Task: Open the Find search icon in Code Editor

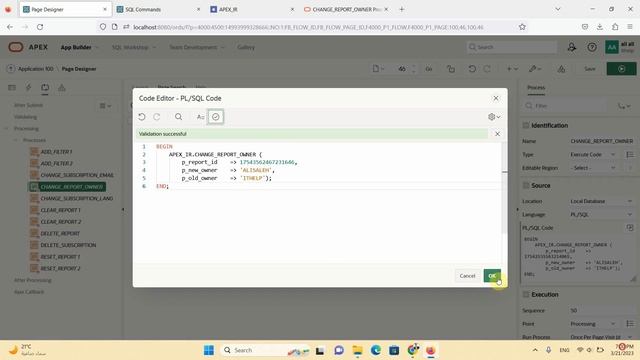Action: [178, 117]
